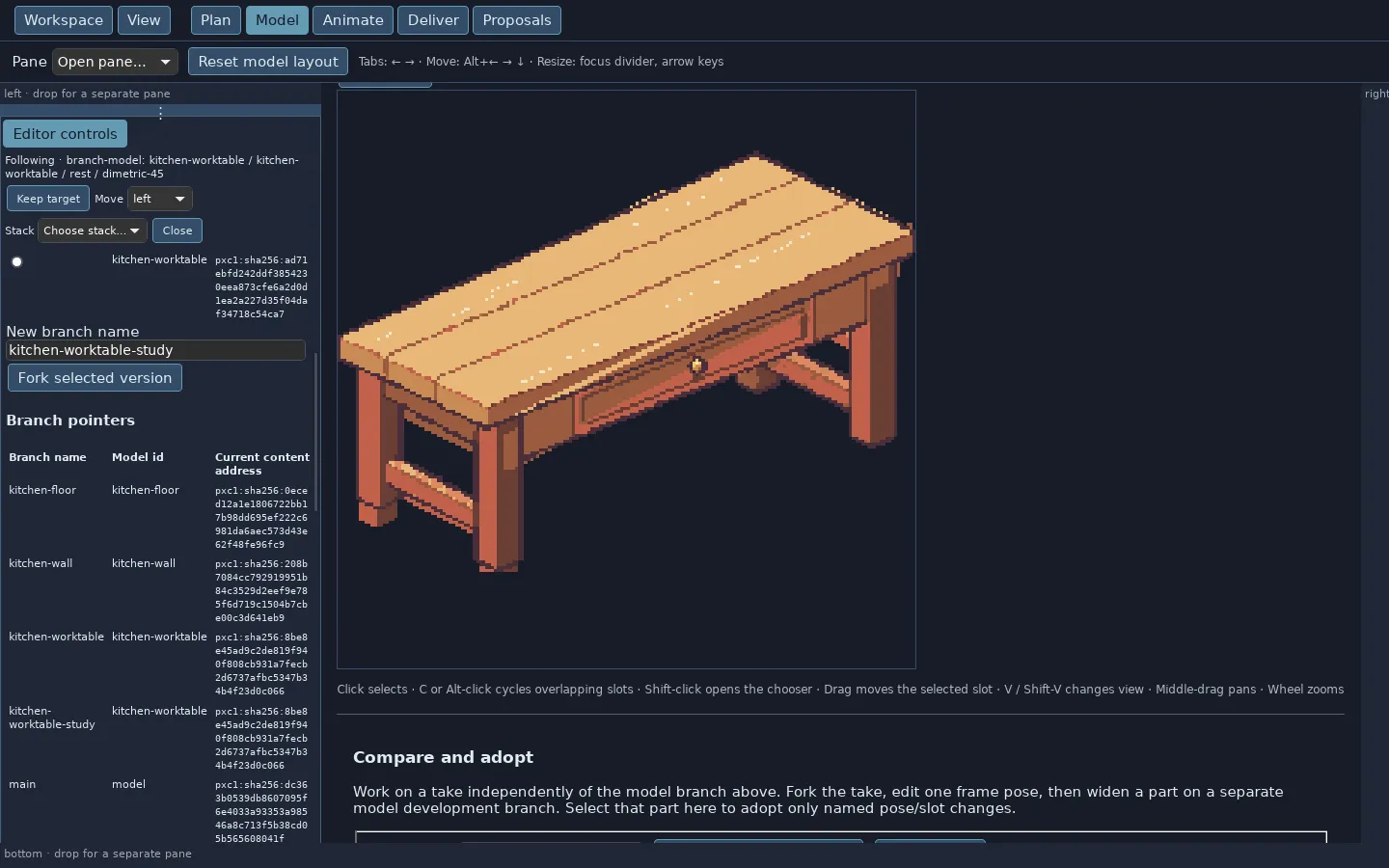Click the Compare and adopt heading
This screenshot has height=868, width=1389.
tap(443, 757)
